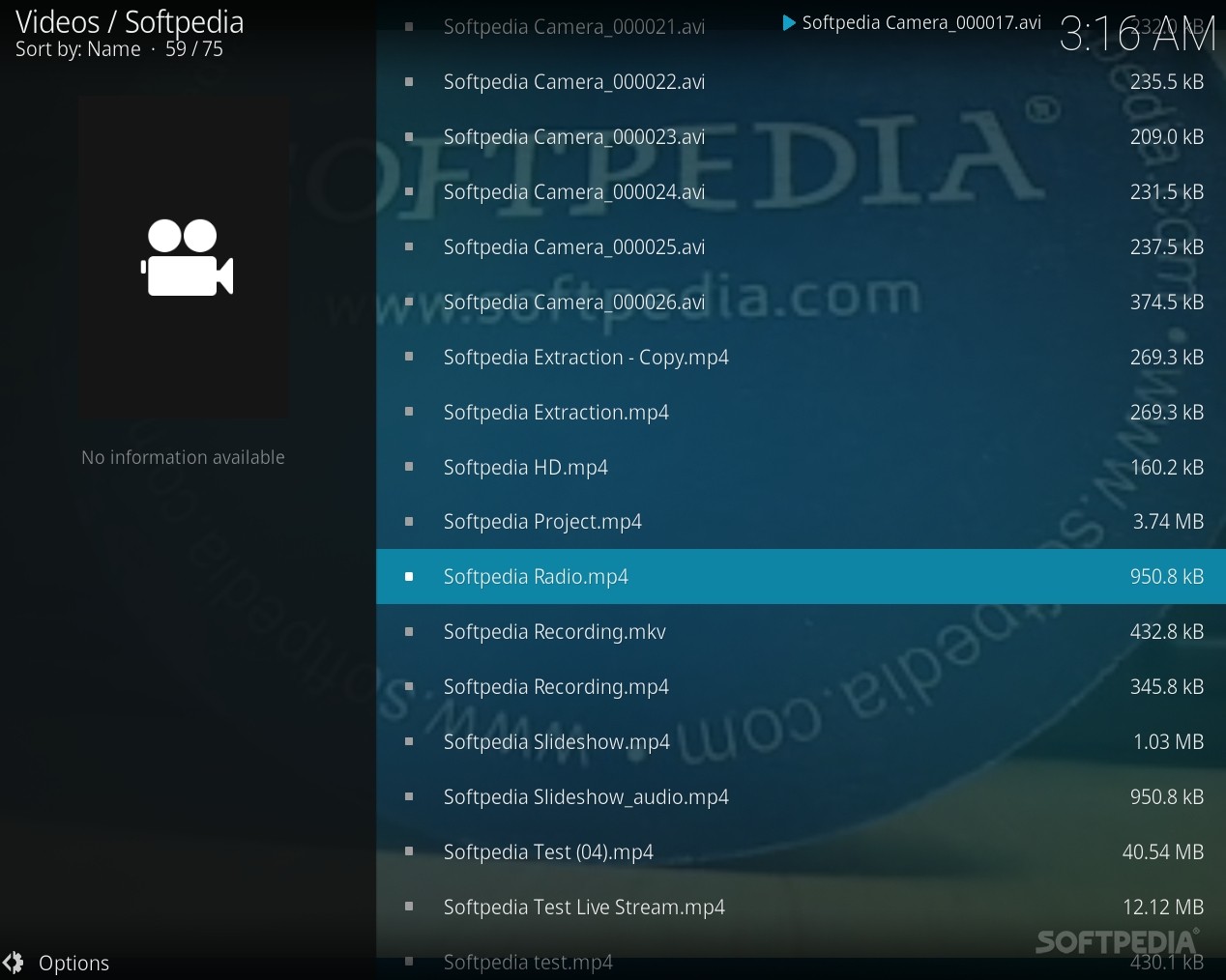
Task: Open Softpedia Test Live Stream.mp4
Action: (801, 908)
